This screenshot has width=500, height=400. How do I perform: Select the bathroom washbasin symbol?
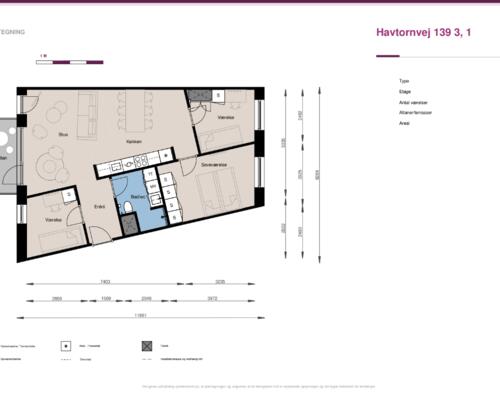(x=156, y=200)
